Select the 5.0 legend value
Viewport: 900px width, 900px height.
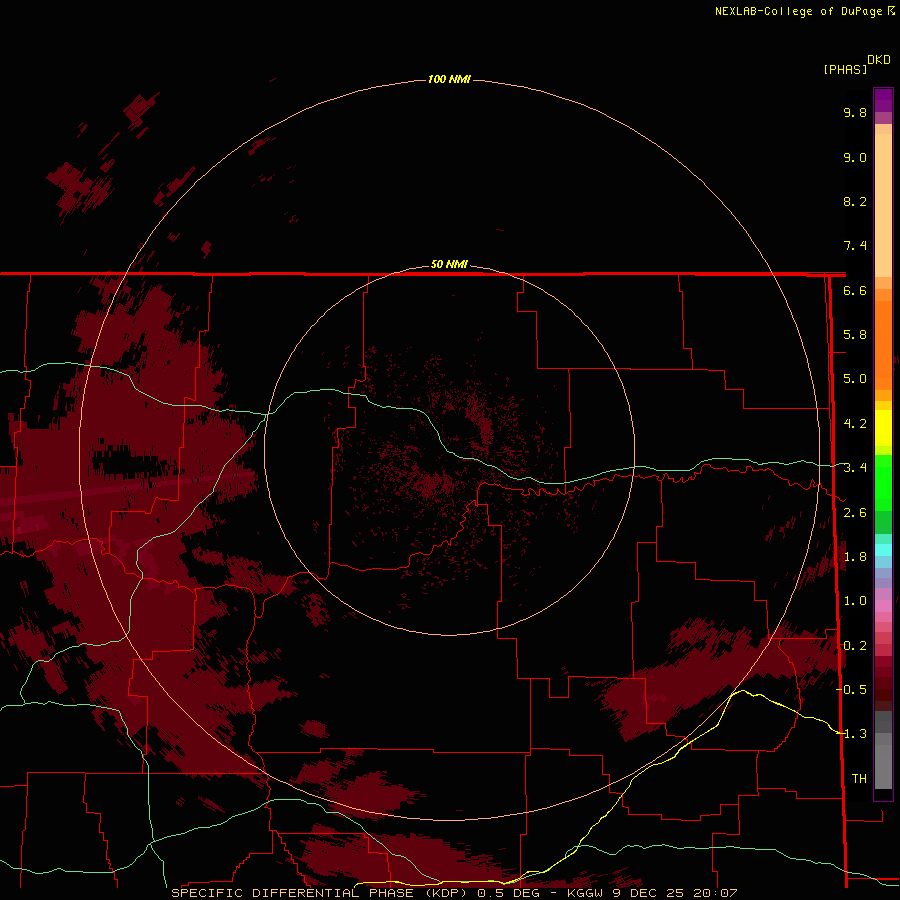[855, 379]
